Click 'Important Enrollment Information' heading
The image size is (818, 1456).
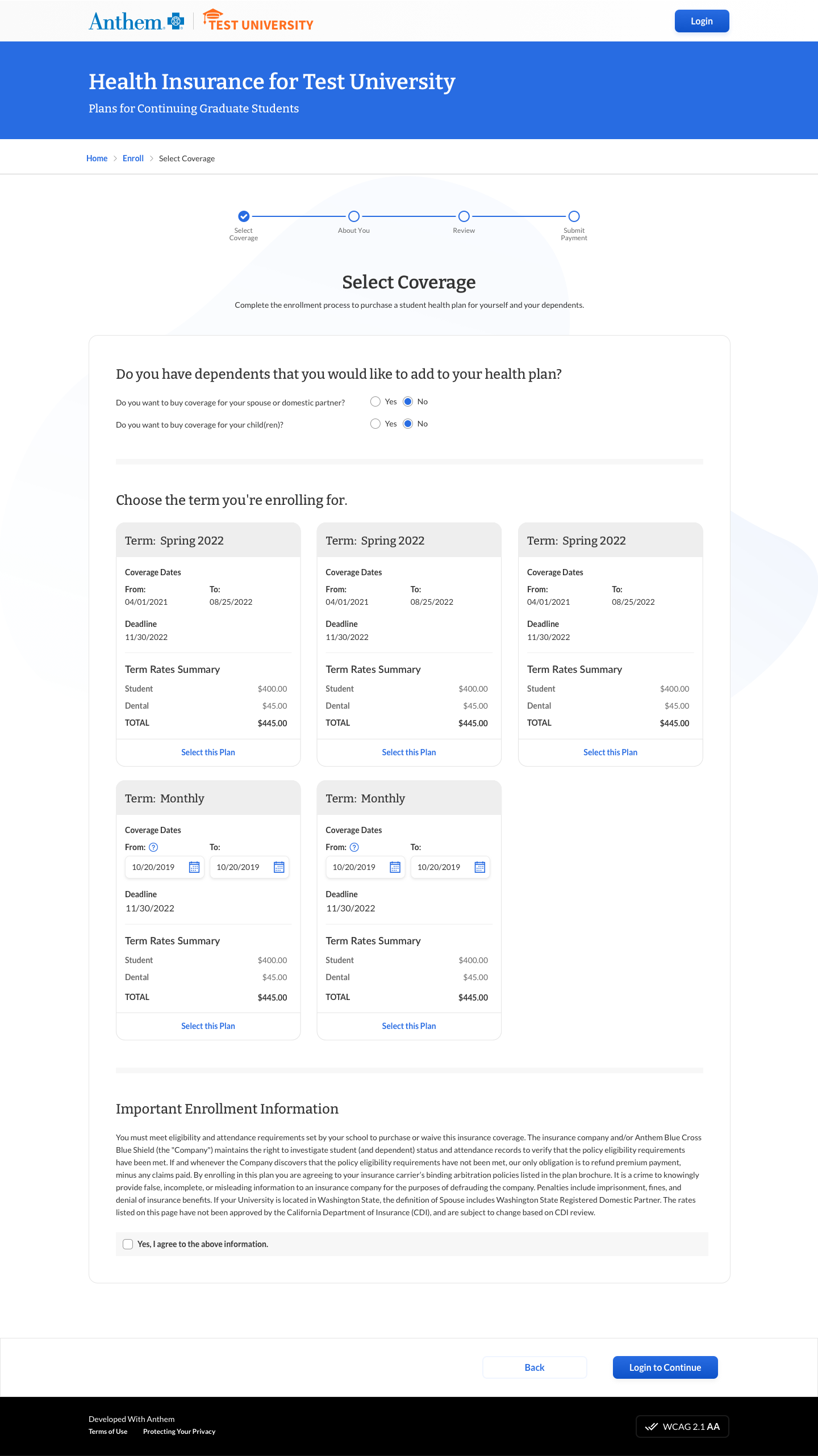227,1108
